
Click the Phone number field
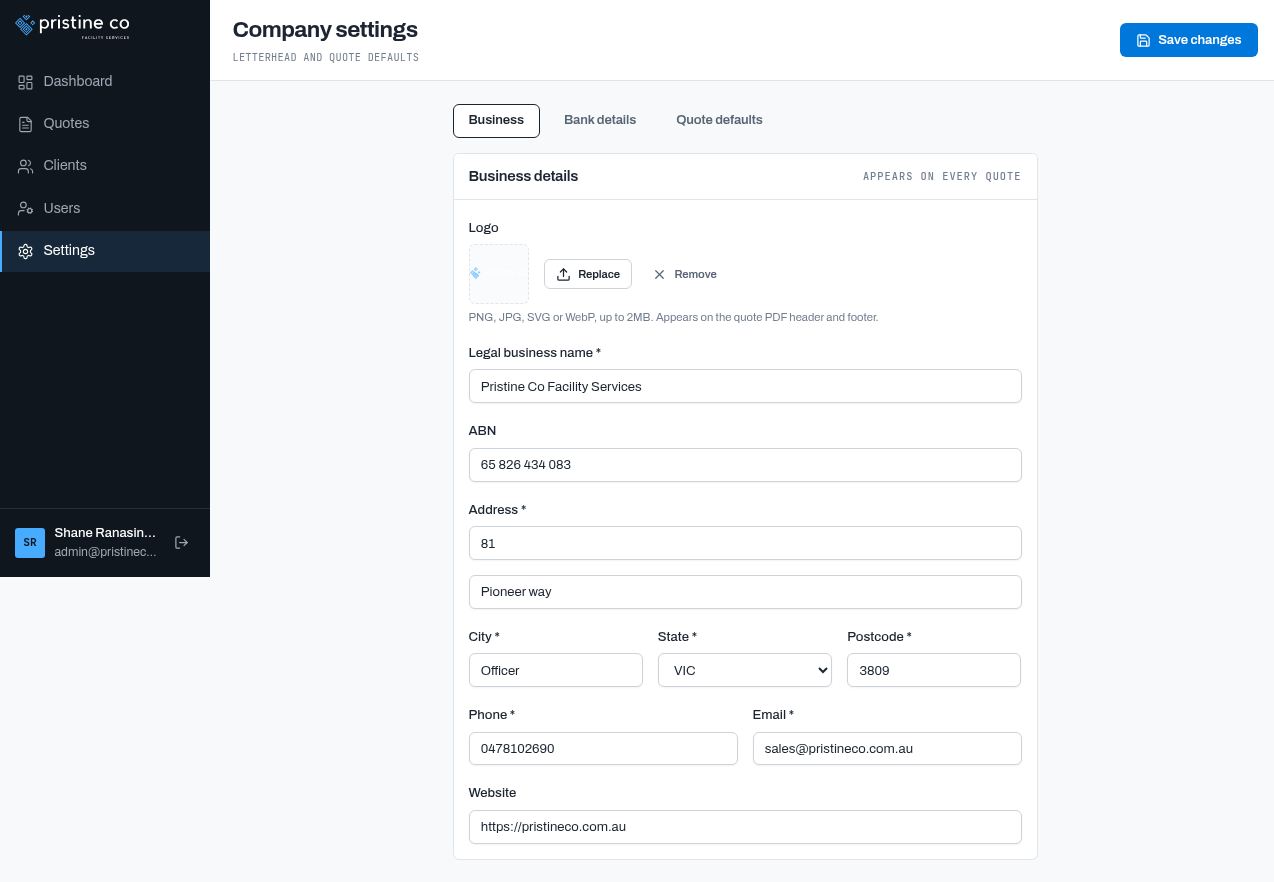603,748
